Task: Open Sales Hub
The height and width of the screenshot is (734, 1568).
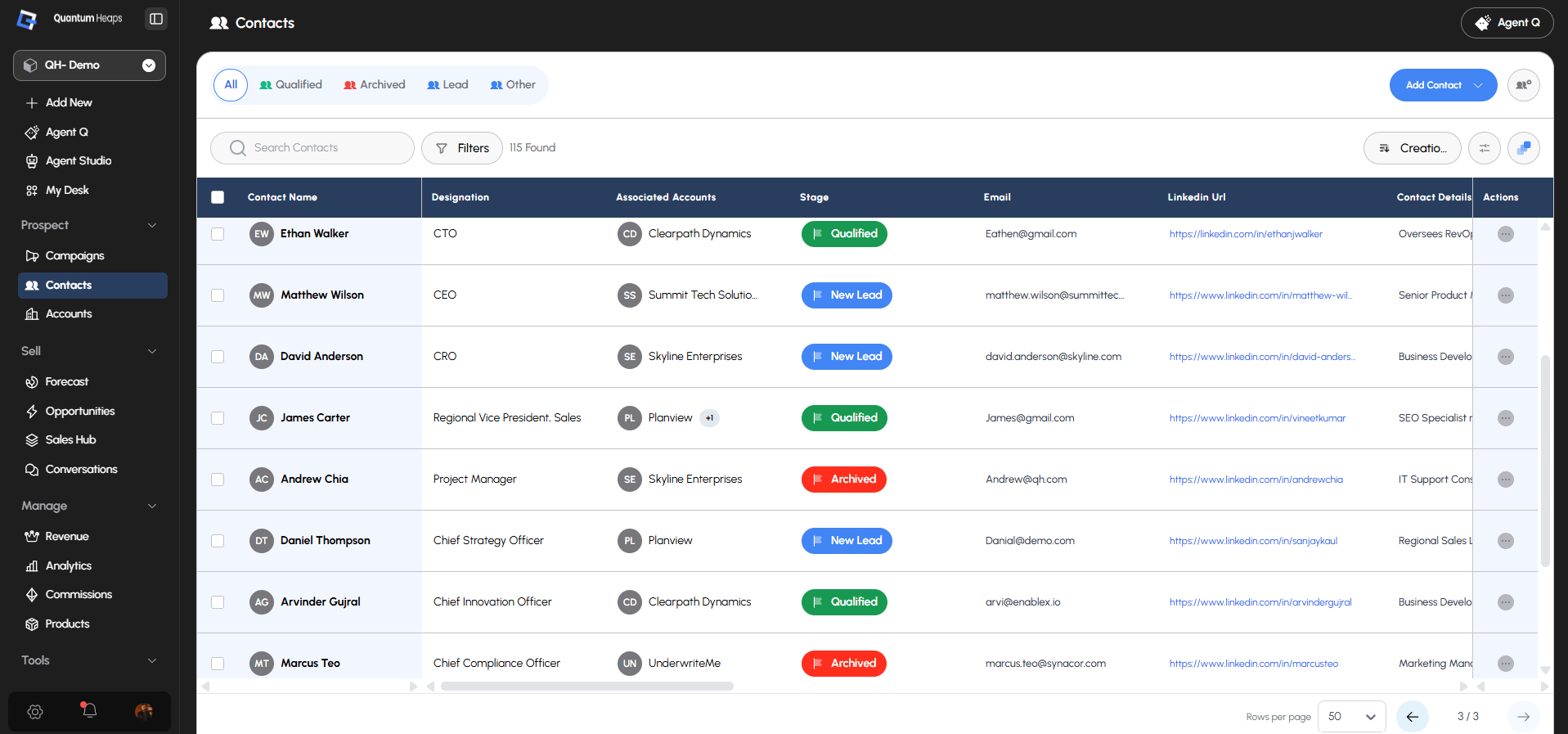Action: 70,440
